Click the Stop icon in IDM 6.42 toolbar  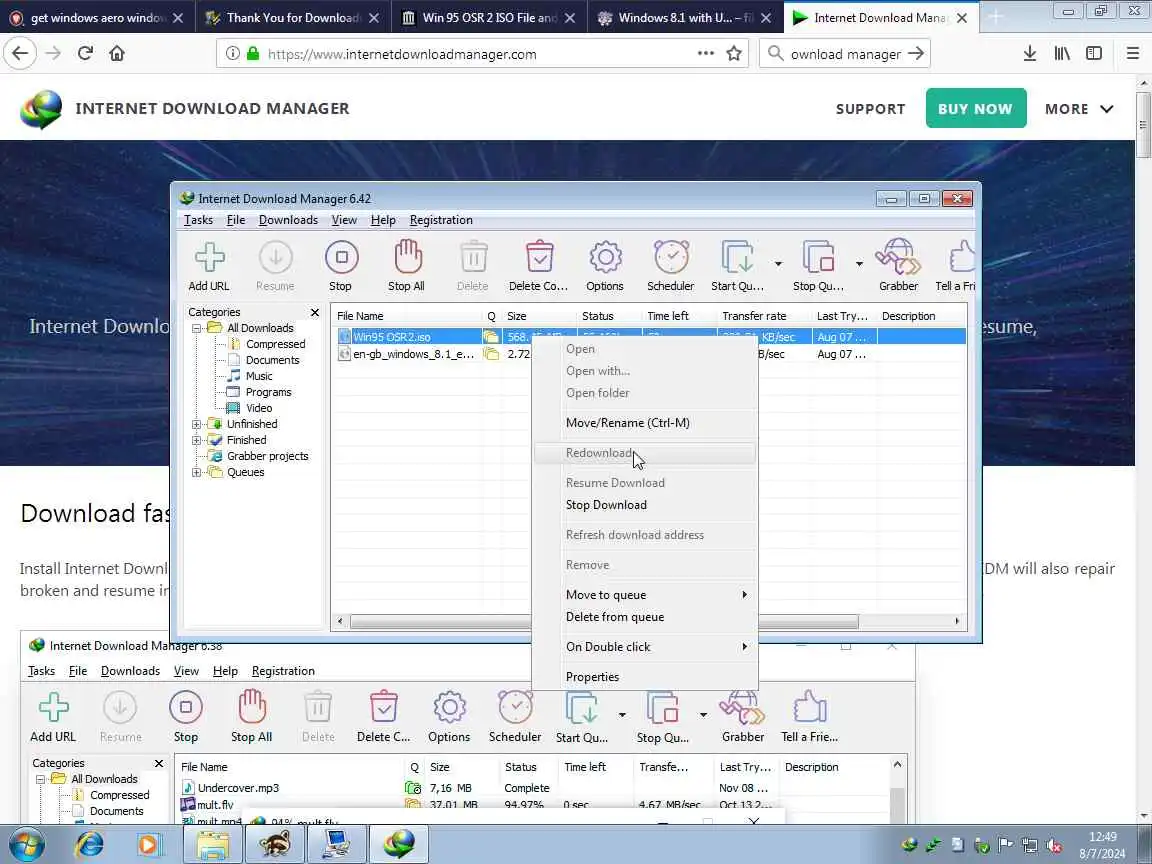(341, 258)
